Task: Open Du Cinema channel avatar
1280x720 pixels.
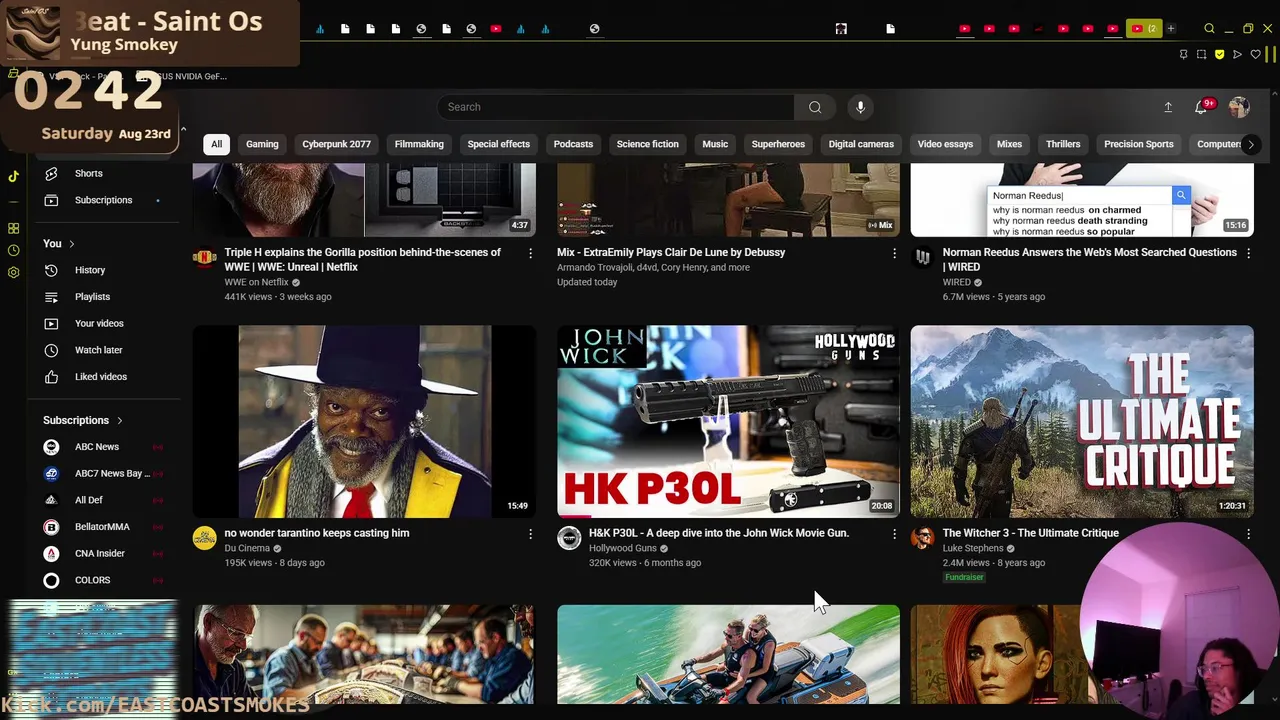Action: (x=204, y=539)
